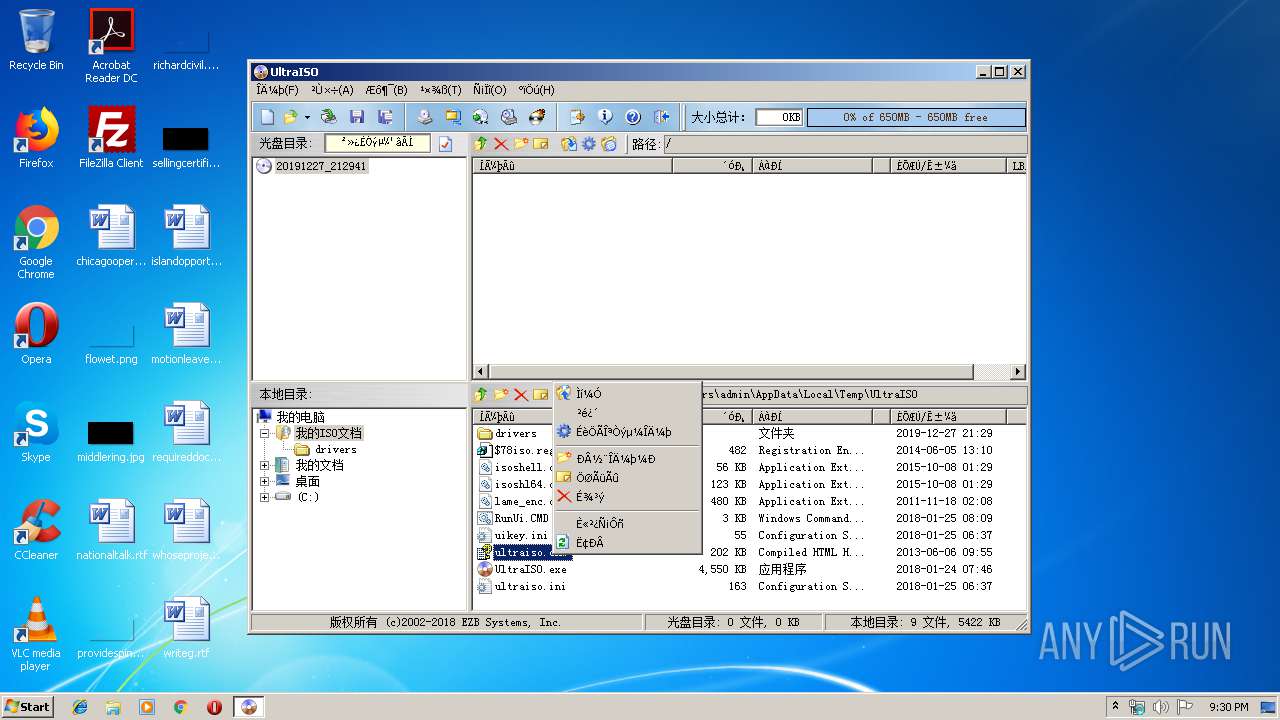
Task: Click the Save As icon in the toolbar
Action: pyautogui.click(x=384, y=117)
